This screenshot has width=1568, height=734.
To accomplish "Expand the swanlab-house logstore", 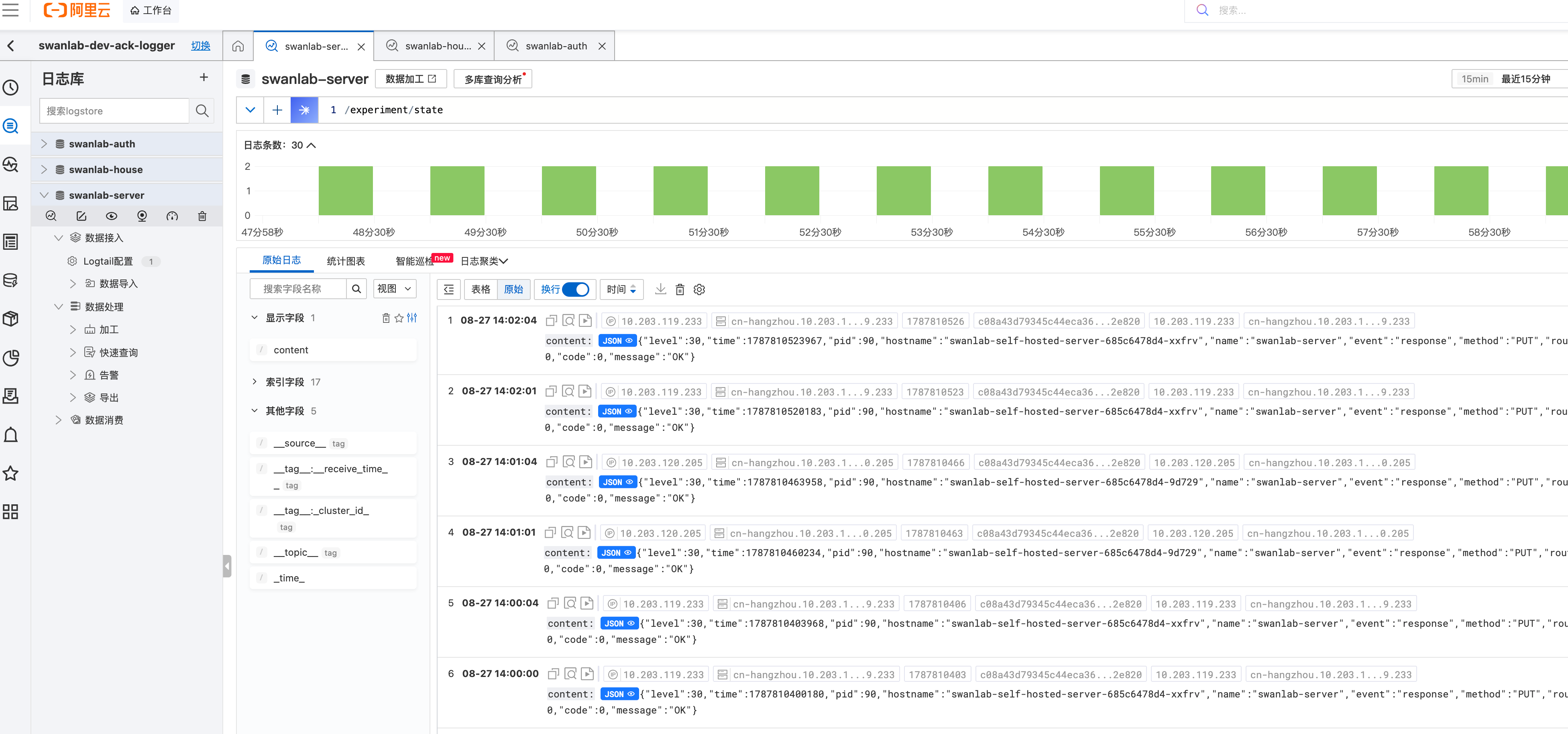I will (44, 169).
